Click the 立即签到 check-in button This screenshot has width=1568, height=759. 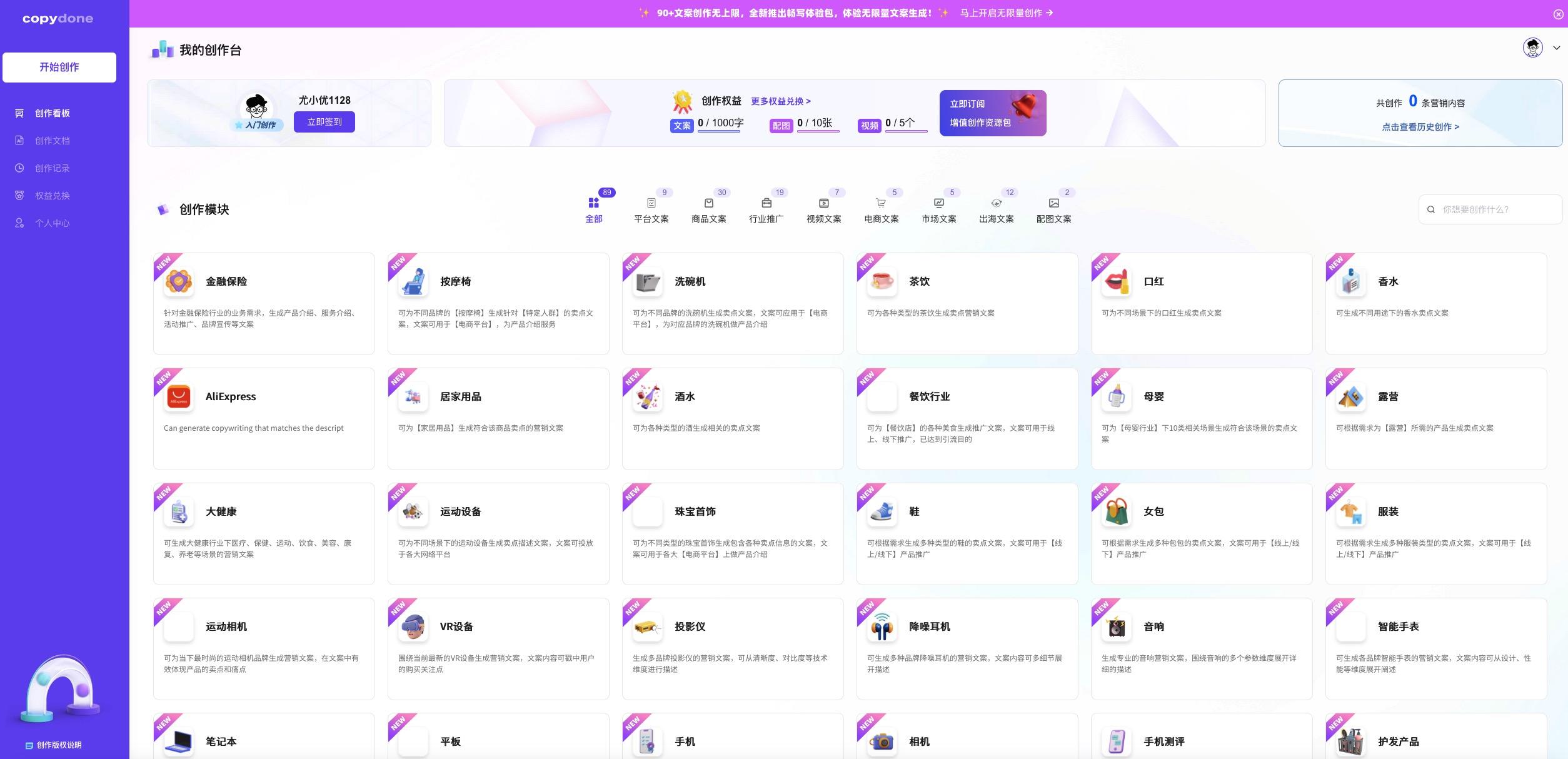pos(324,122)
